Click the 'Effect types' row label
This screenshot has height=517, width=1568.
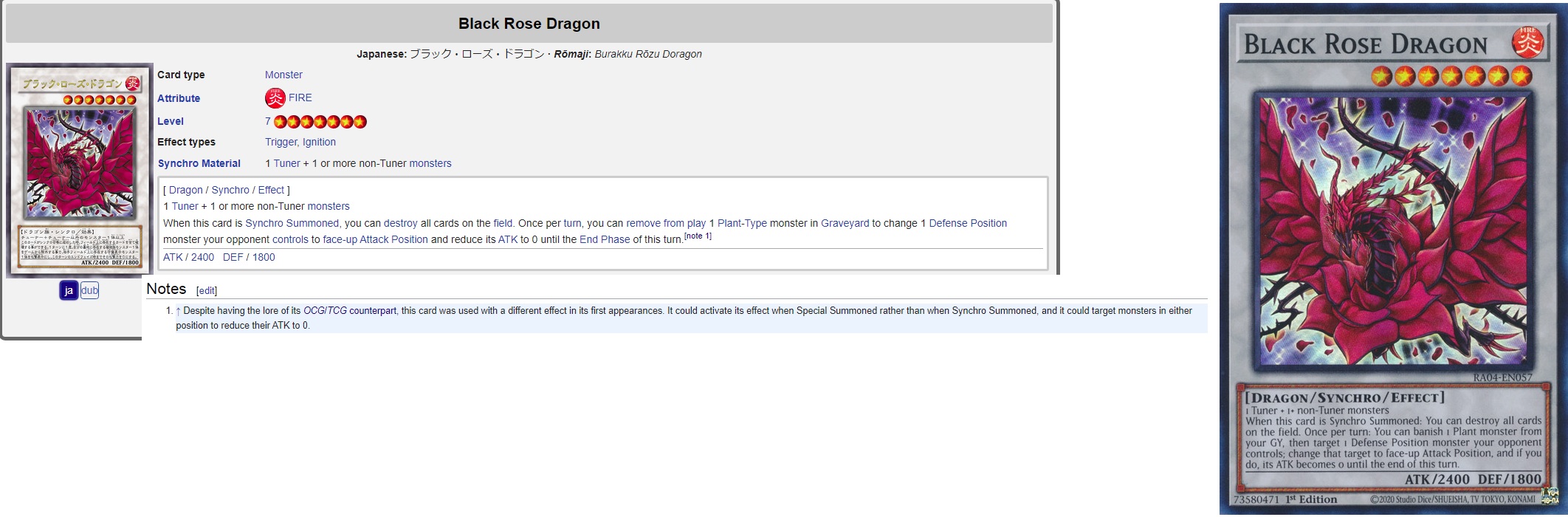(186, 142)
